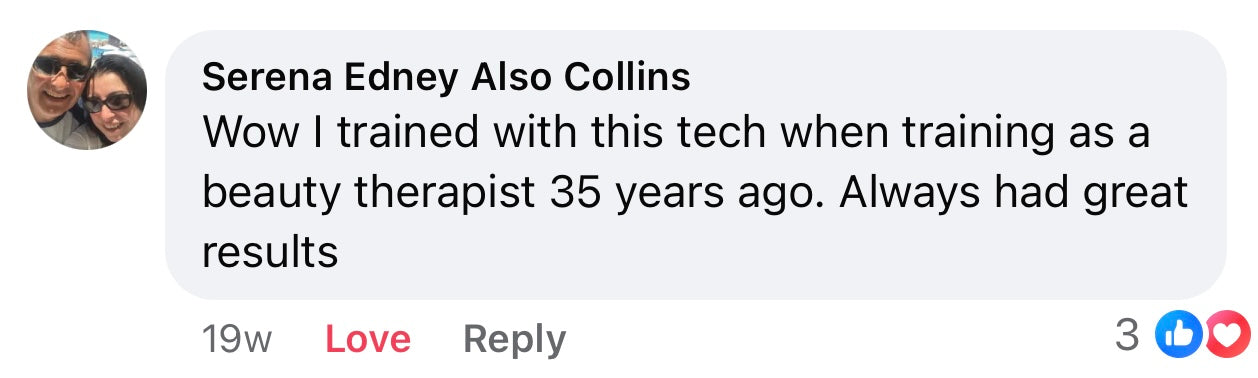
Task: Select the gray comment bubble background
Action: point(695,164)
